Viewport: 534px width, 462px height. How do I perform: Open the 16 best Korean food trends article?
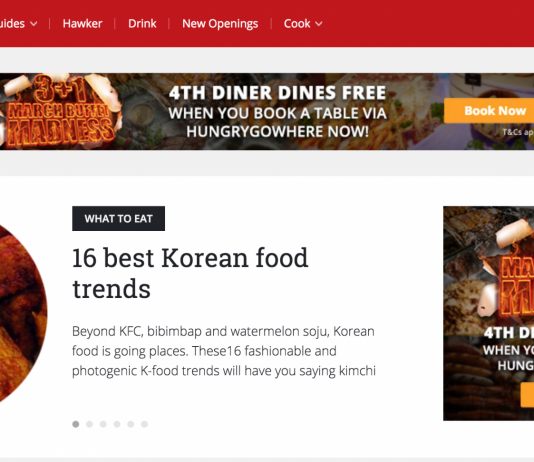(x=190, y=273)
